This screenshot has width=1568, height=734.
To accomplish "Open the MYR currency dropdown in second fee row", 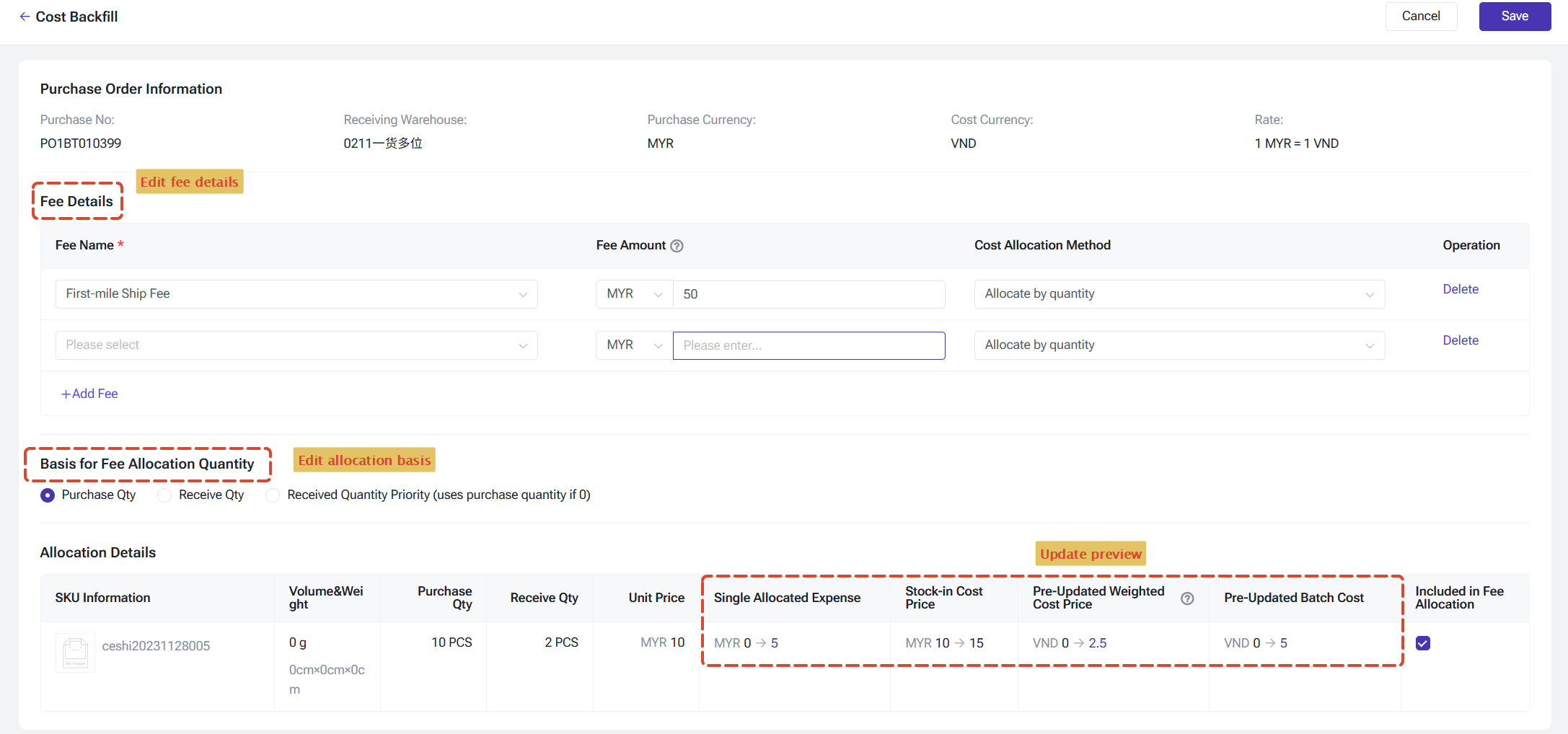I will point(634,345).
